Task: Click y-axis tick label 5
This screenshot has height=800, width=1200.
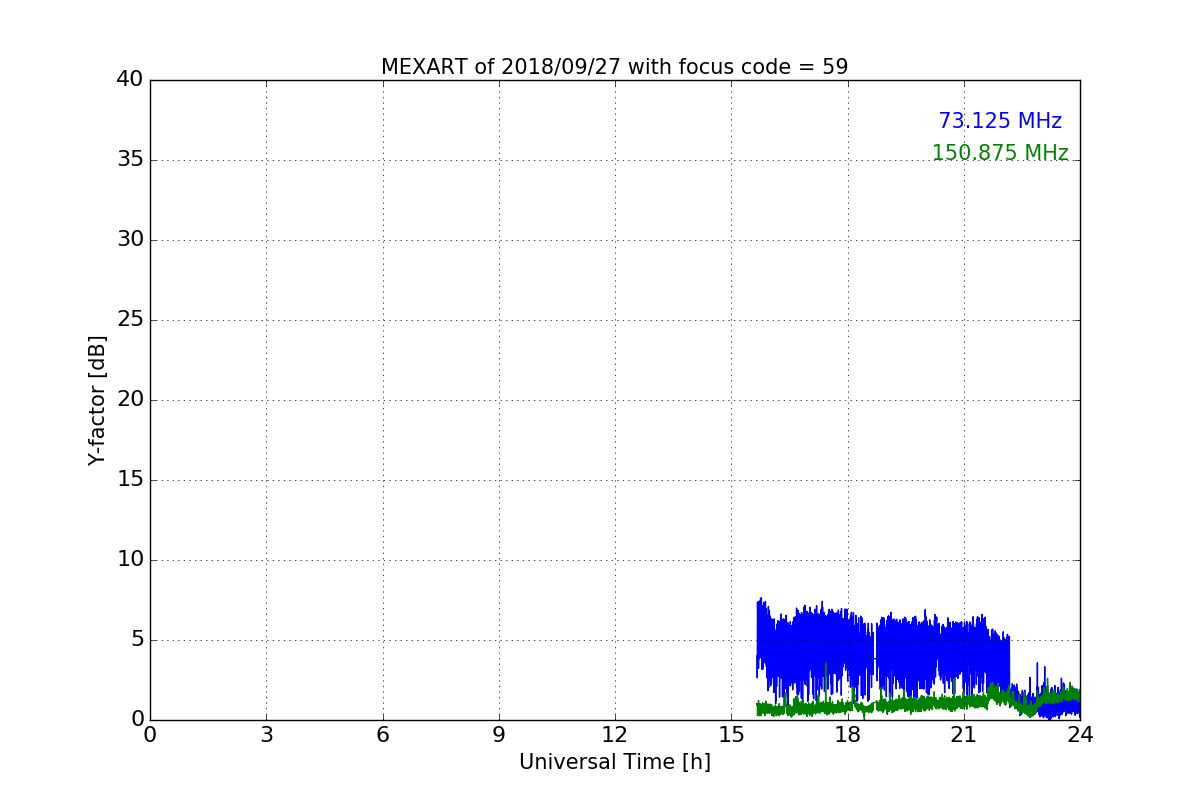Action: [x=136, y=640]
